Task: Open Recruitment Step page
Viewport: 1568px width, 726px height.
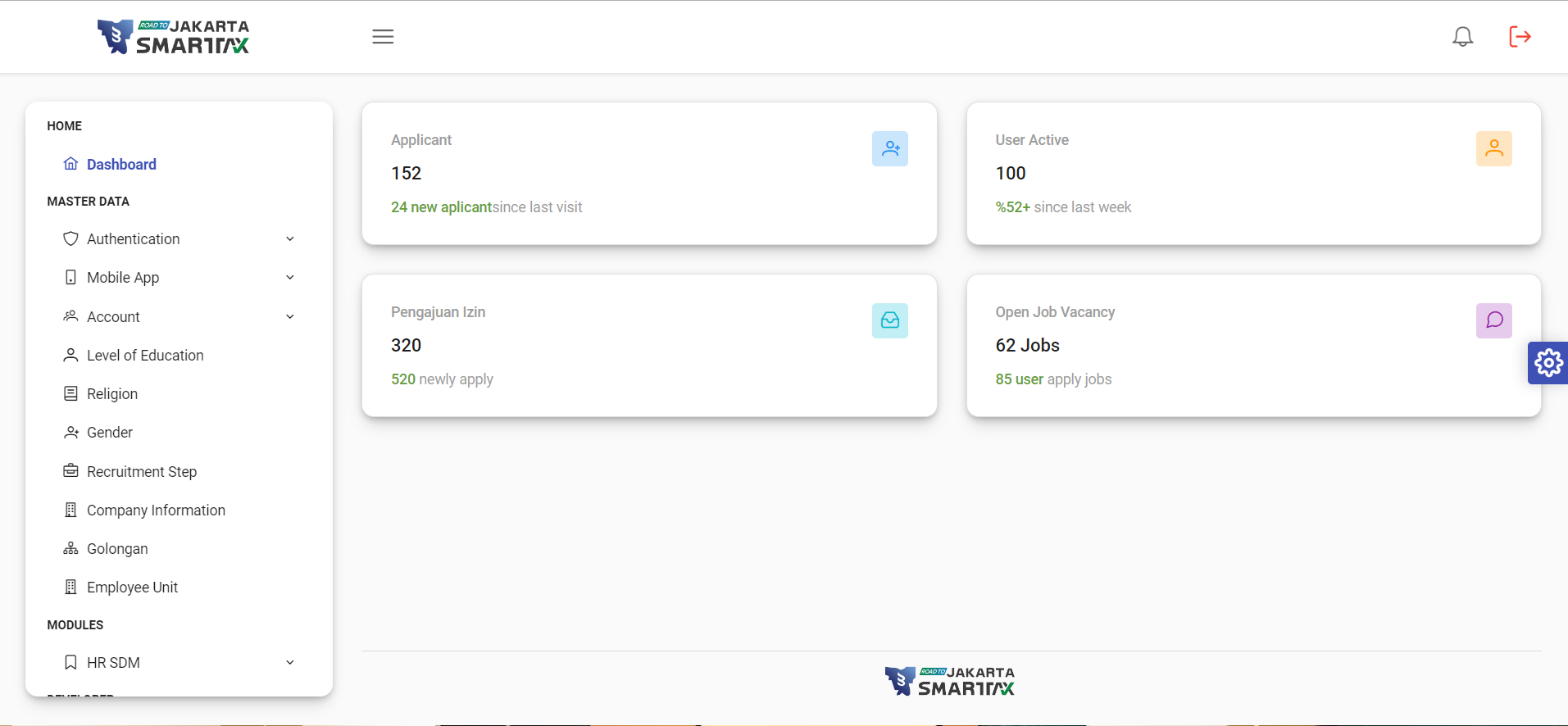Action: point(142,472)
